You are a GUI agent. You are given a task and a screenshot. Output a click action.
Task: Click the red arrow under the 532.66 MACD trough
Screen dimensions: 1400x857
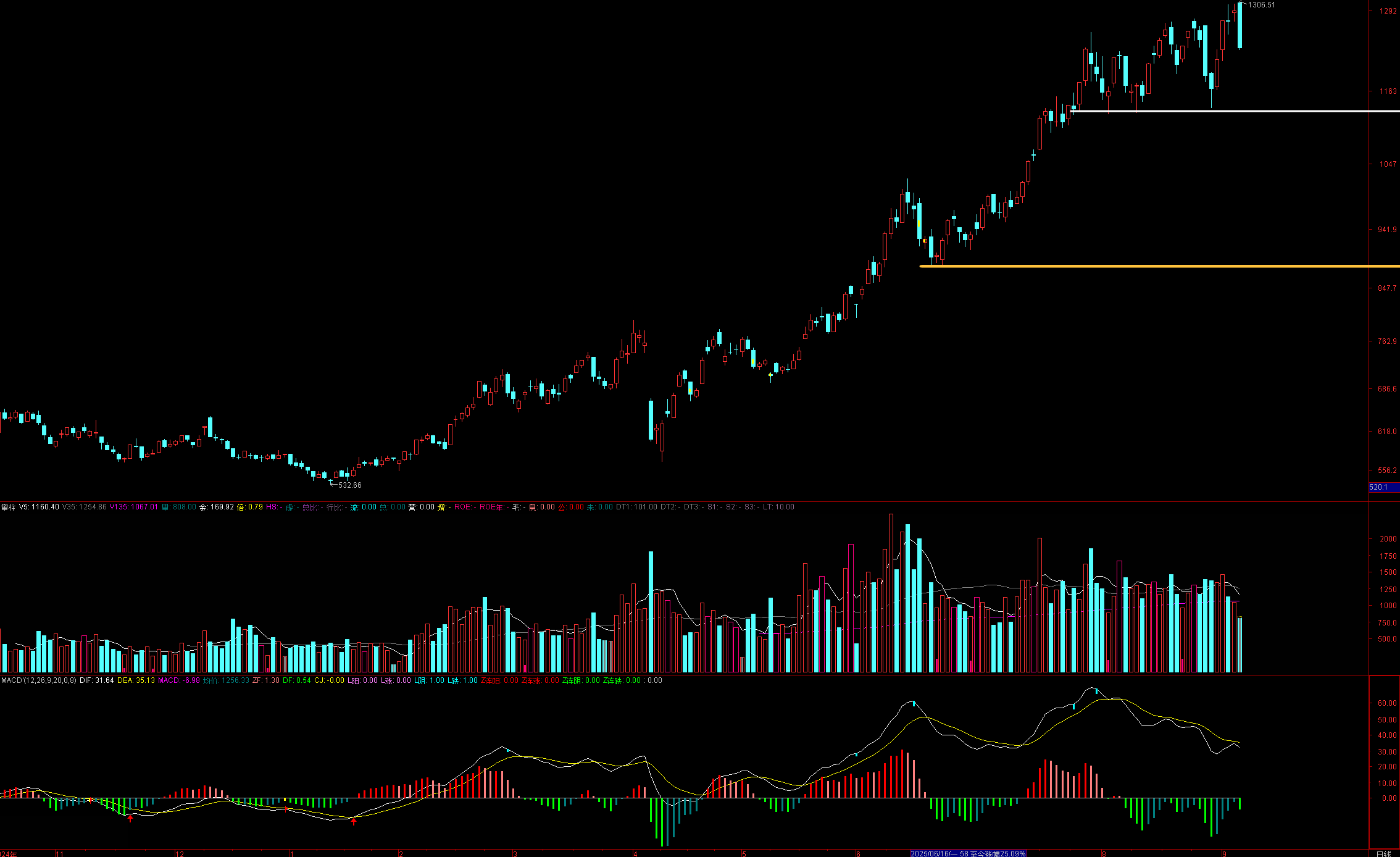(354, 821)
